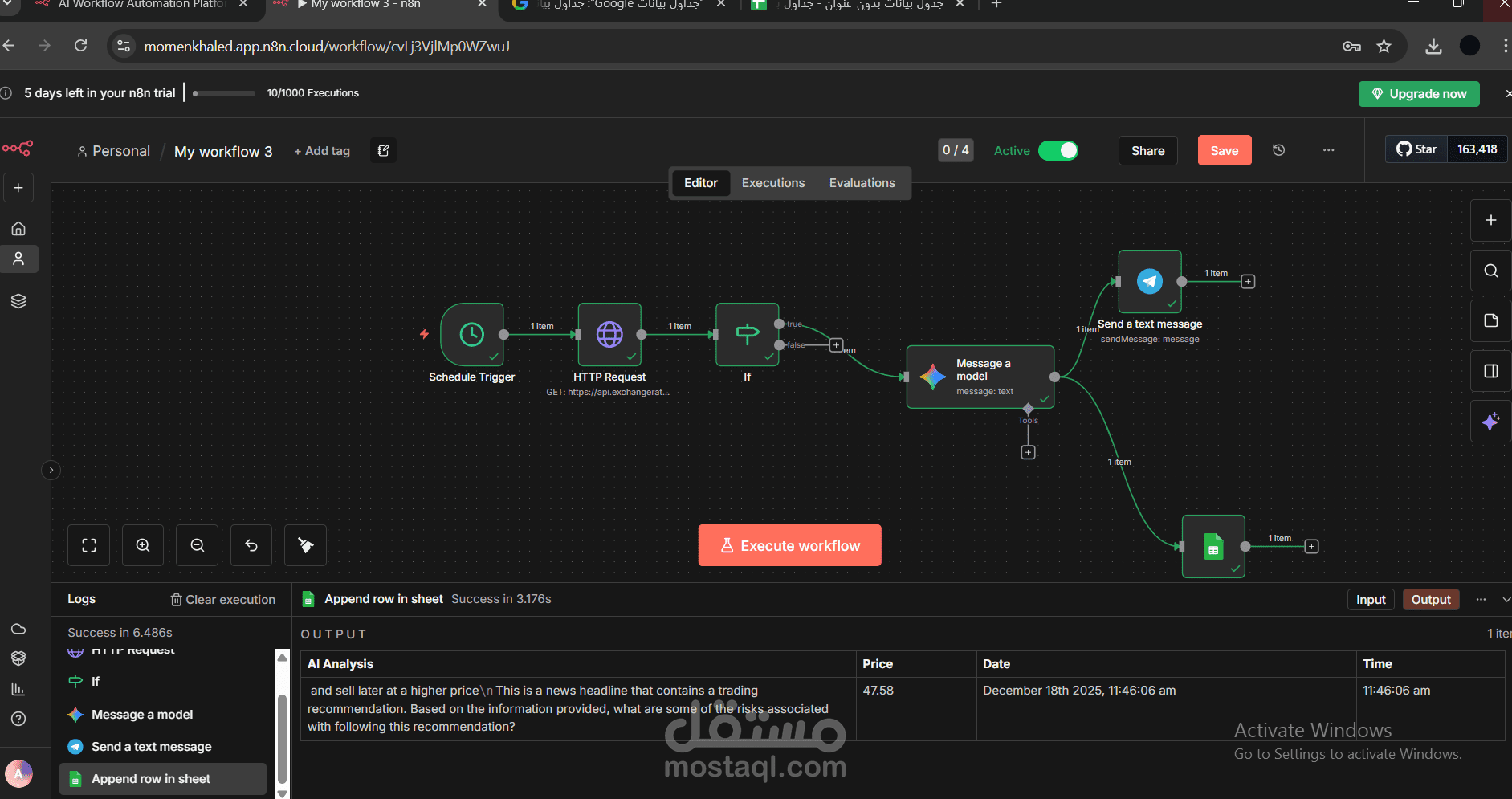Open the node search magnifier button
1512x799 pixels.
point(1490,271)
